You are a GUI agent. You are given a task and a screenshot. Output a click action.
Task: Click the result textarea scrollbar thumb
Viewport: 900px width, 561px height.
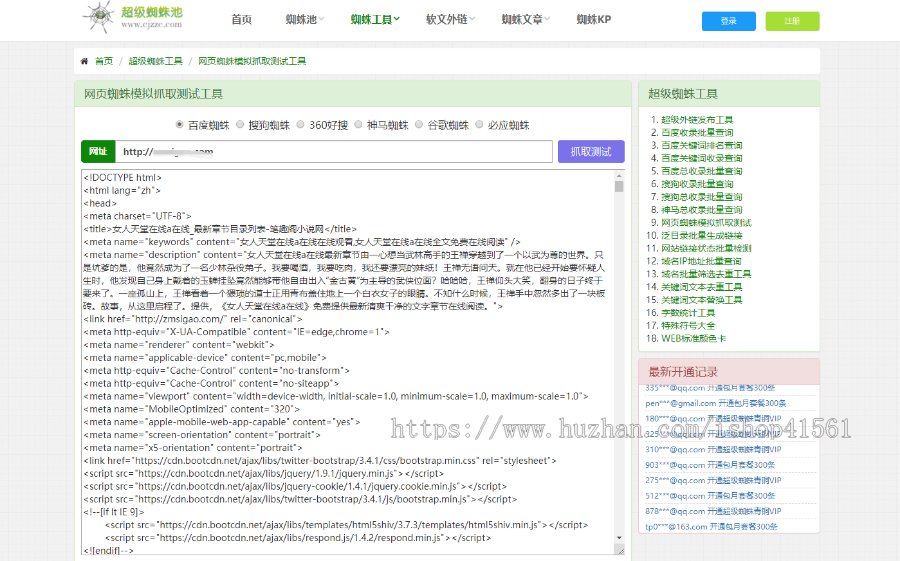click(x=619, y=187)
